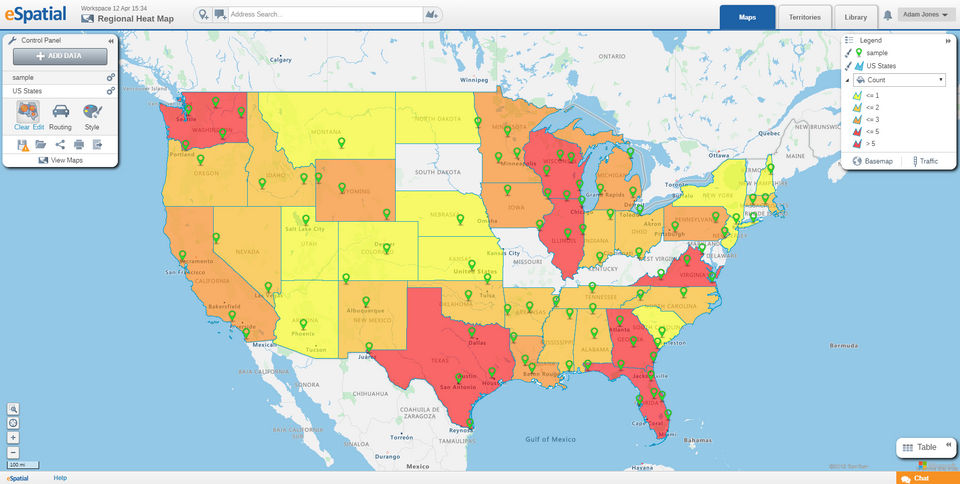The height and width of the screenshot is (484, 960).
Task: Open the Count dropdown in the Legend
Action: click(x=899, y=80)
